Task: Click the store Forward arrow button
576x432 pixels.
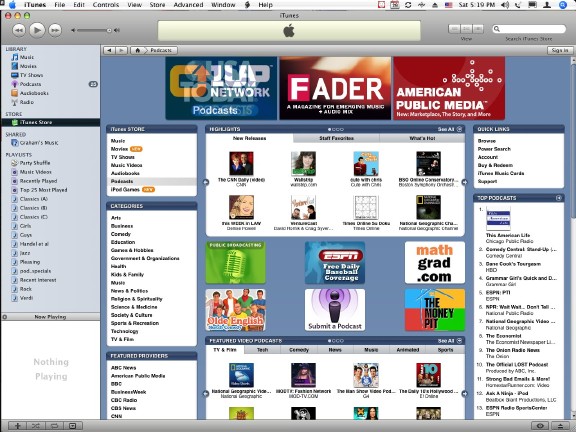Action: tap(122, 50)
